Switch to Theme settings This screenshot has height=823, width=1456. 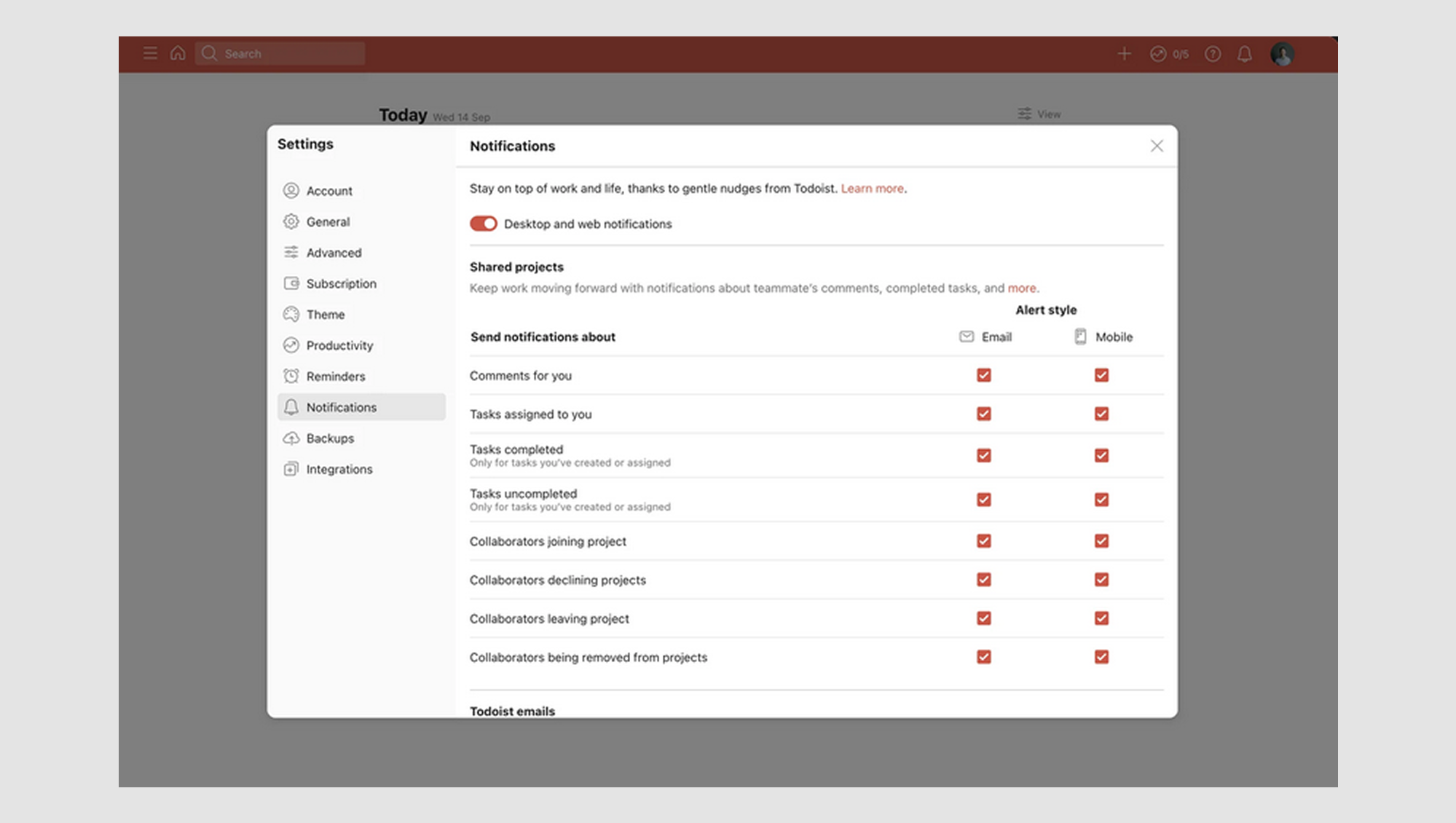coord(325,315)
